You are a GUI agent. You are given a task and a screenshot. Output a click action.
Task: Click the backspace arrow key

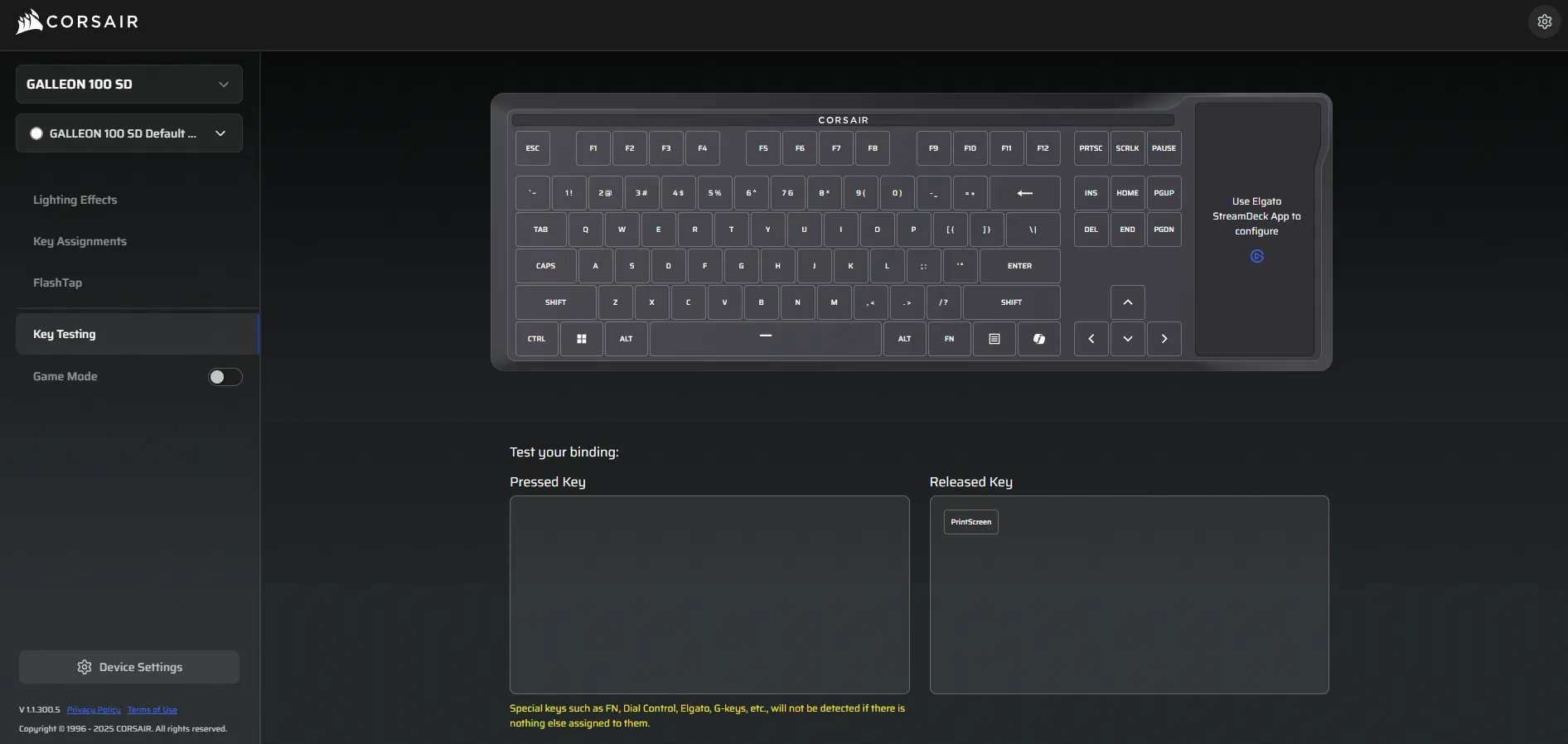pyautogui.click(x=1025, y=193)
